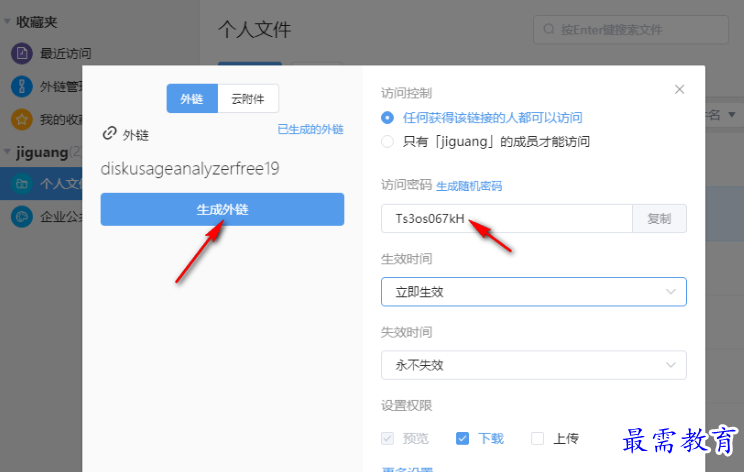
Task: Switch to the 外链 tab
Action: [192, 99]
